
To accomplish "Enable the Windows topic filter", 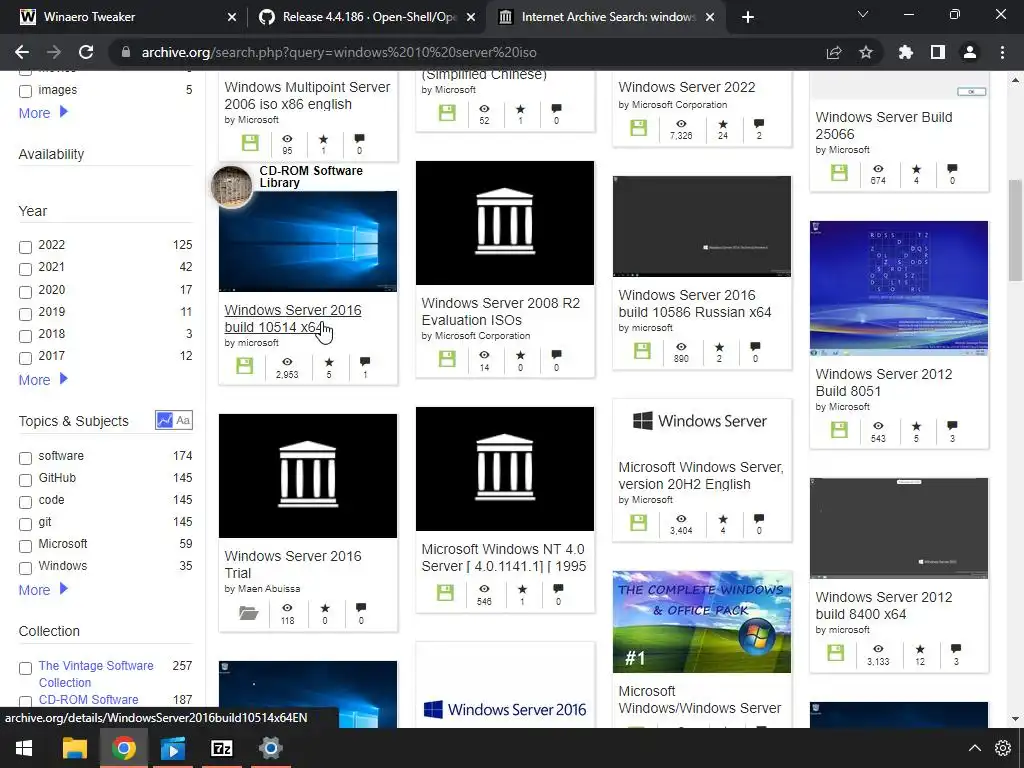I will pyautogui.click(x=25, y=568).
